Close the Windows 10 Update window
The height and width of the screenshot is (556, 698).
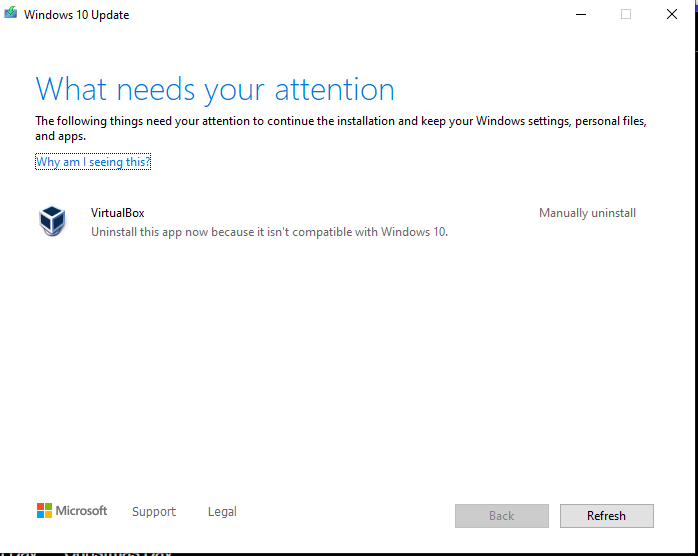click(672, 14)
